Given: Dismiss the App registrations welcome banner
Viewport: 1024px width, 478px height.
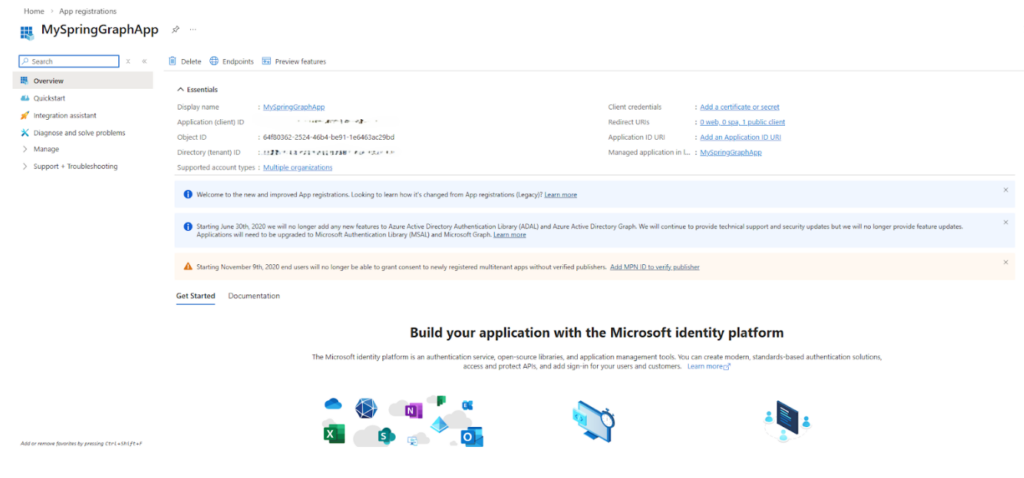Looking at the screenshot, I should pos(1006,189).
